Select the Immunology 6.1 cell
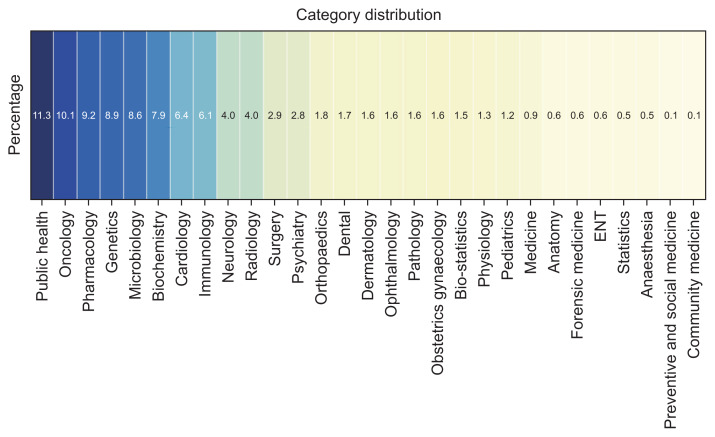 point(205,116)
